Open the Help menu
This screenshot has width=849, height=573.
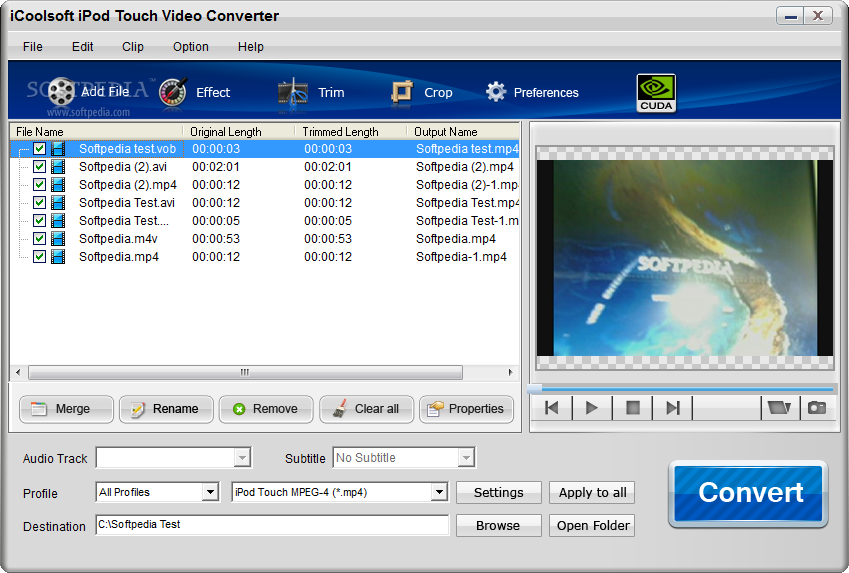point(251,47)
